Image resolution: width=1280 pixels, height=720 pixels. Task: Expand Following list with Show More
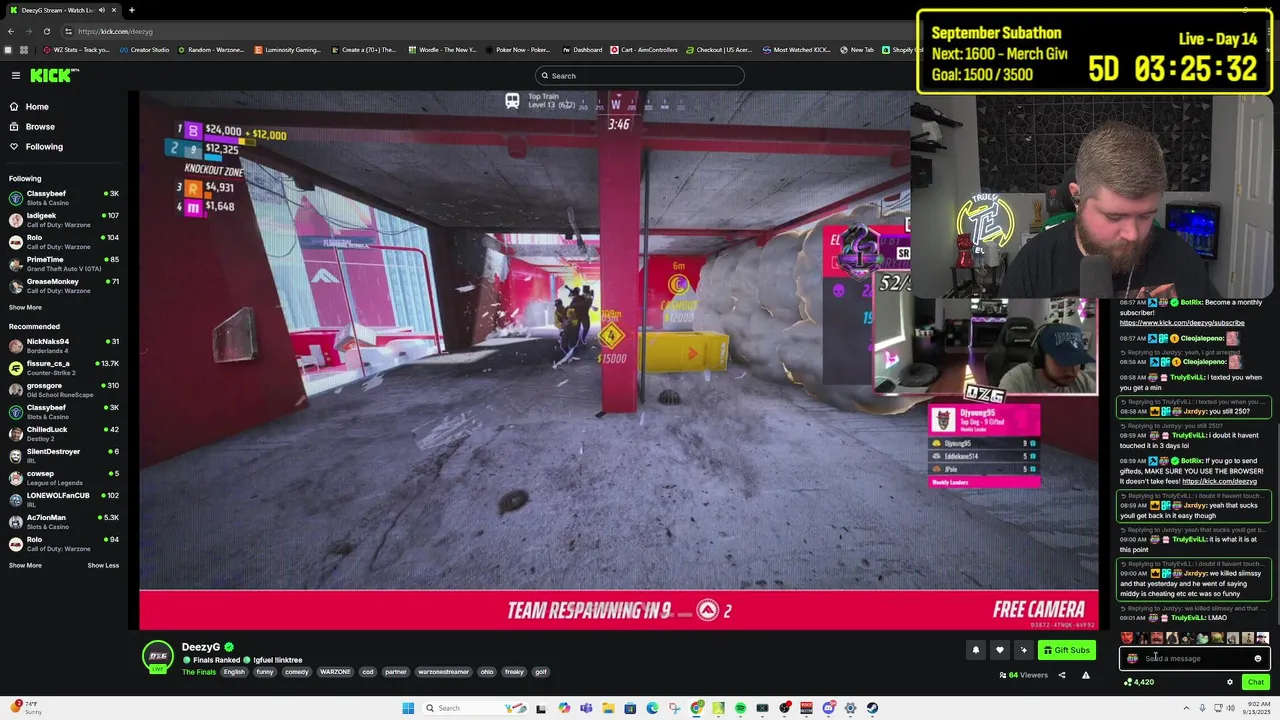(x=25, y=308)
